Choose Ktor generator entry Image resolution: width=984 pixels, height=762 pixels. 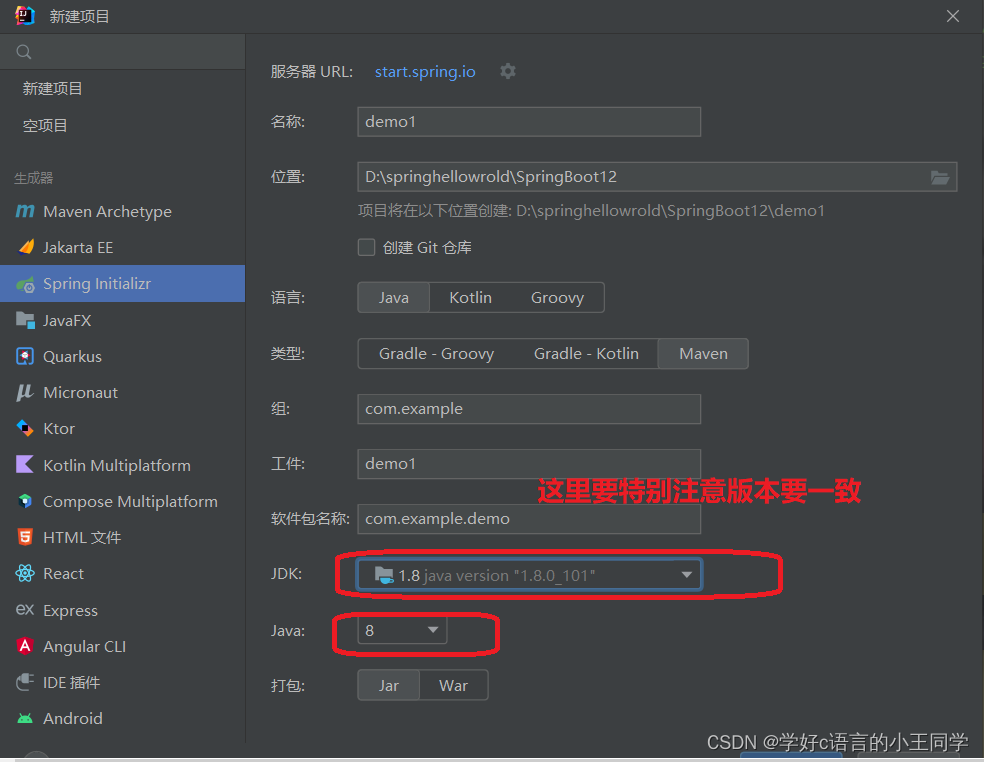pyautogui.click(x=122, y=429)
